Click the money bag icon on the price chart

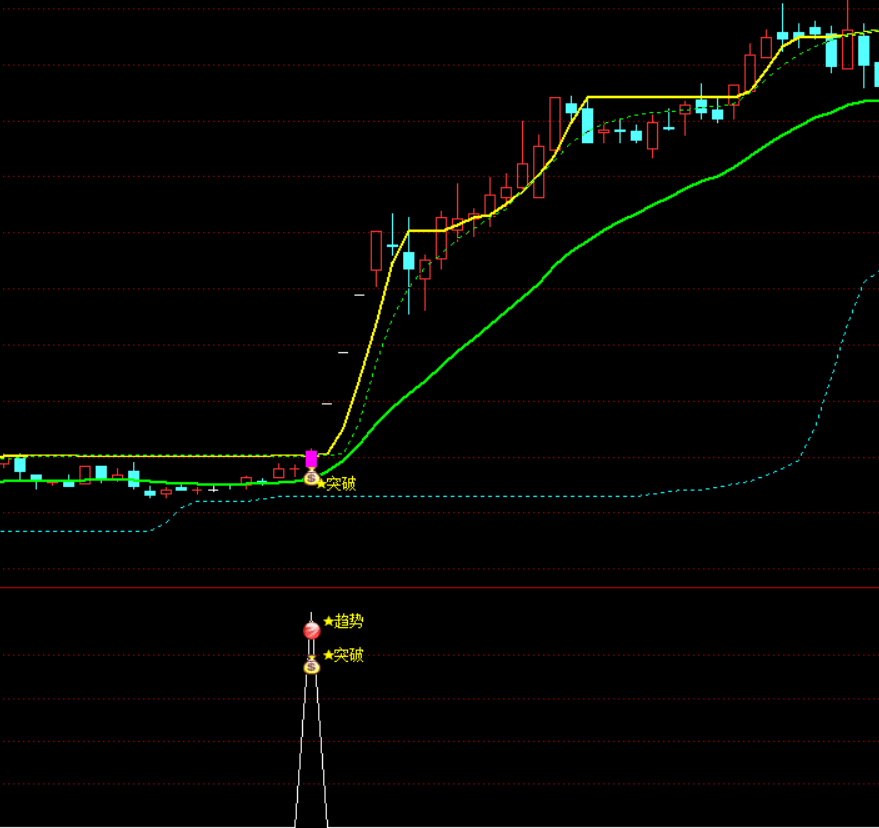pos(311,479)
